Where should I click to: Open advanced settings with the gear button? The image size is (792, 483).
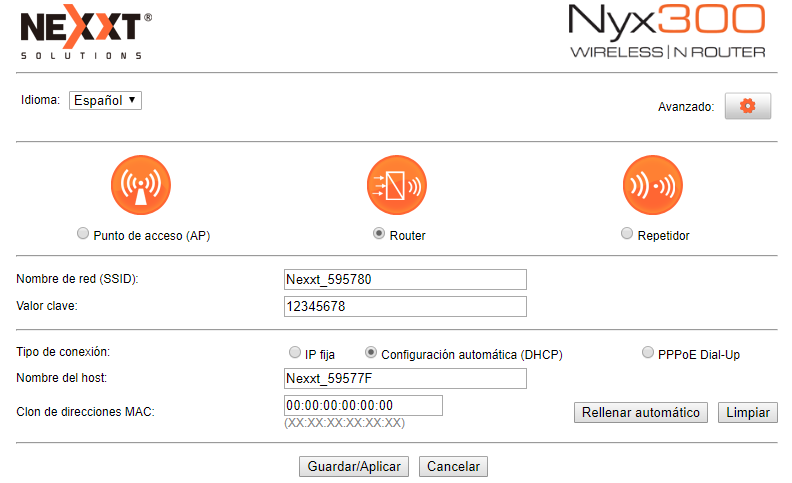(x=748, y=106)
